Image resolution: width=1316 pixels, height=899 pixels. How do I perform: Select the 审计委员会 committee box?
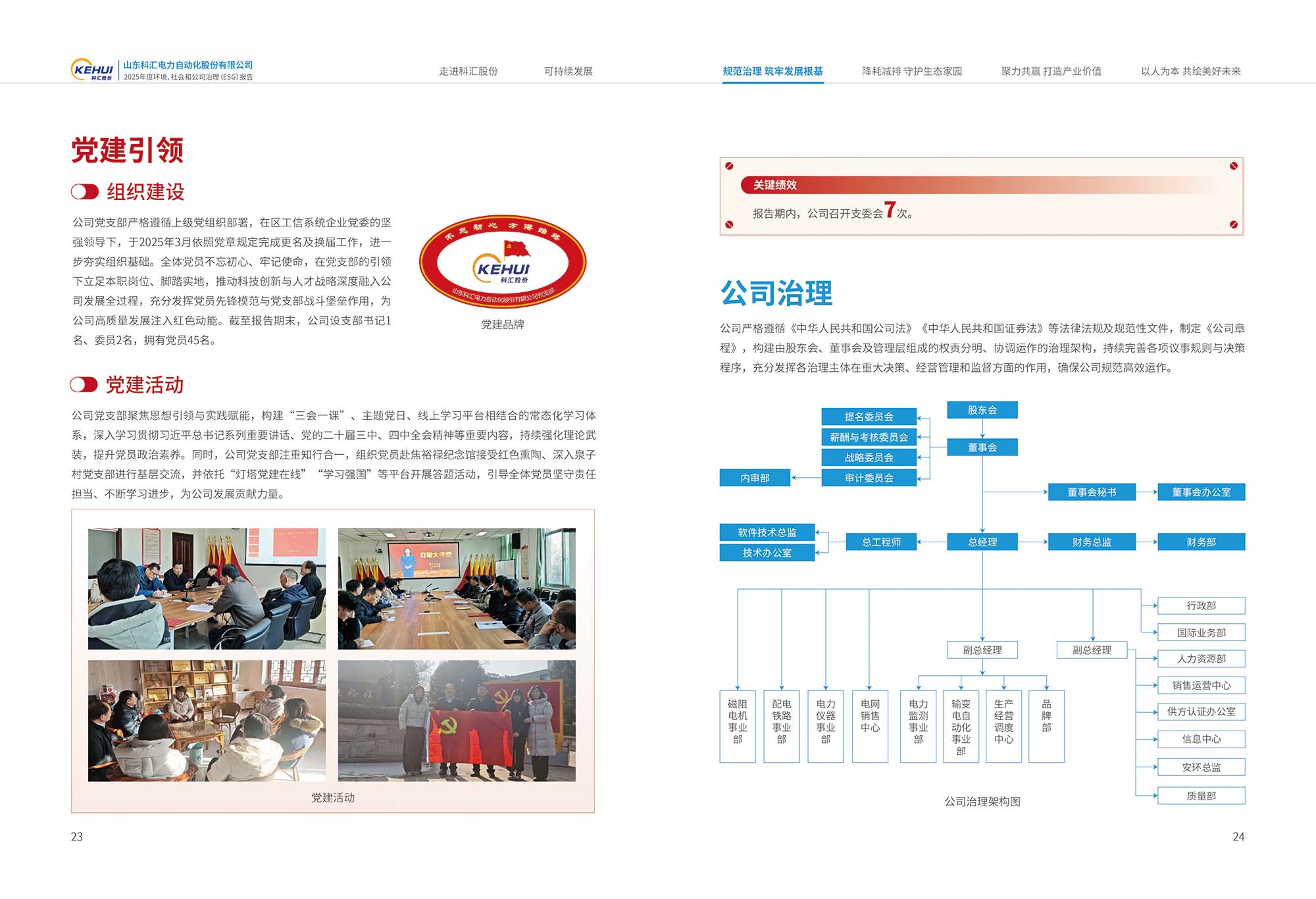click(x=869, y=478)
